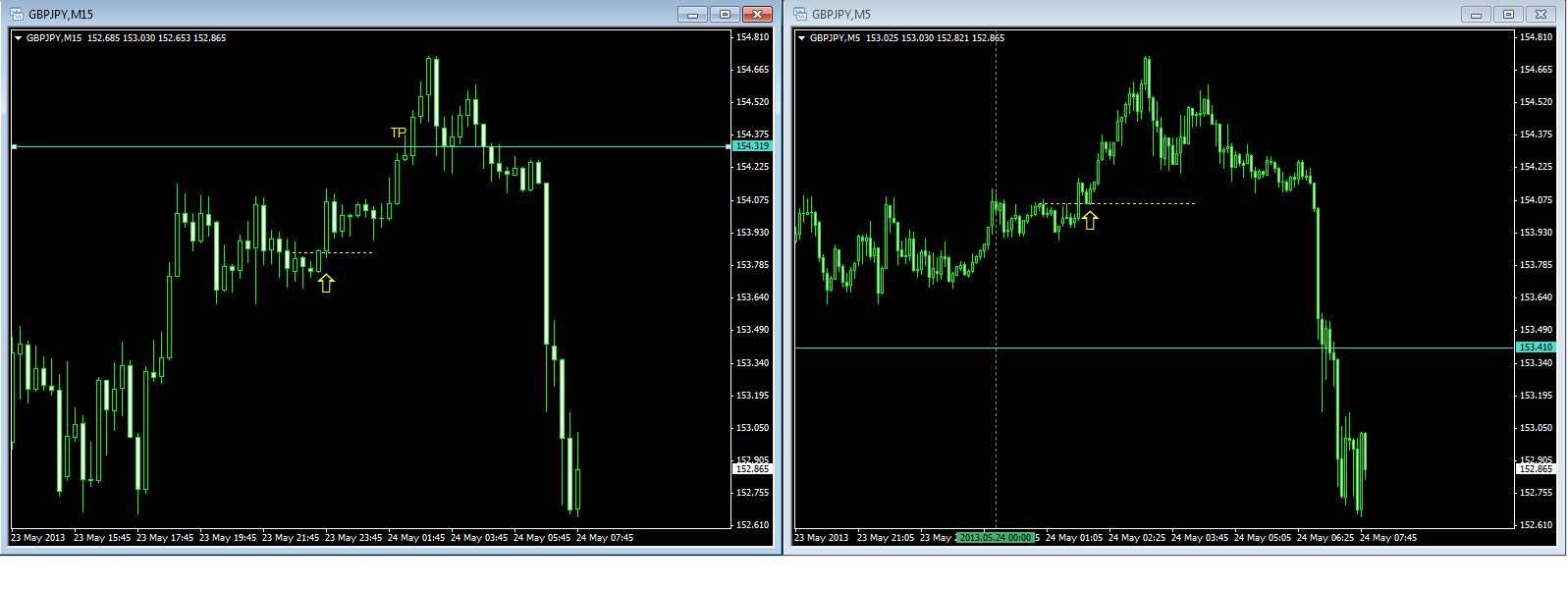Click the 152.865 current price tag in M15 window

(x=753, y=469)
